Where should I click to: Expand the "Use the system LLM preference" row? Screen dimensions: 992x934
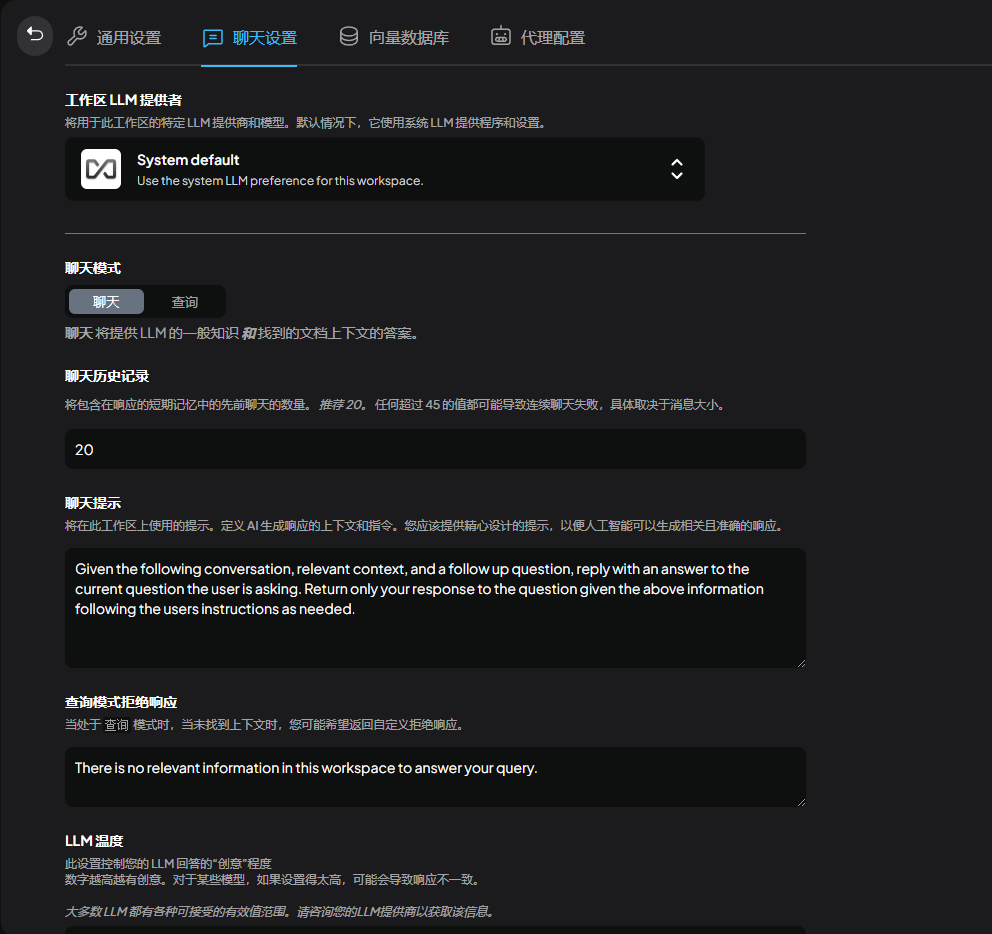pyautogui.click(x=280, y=181)
